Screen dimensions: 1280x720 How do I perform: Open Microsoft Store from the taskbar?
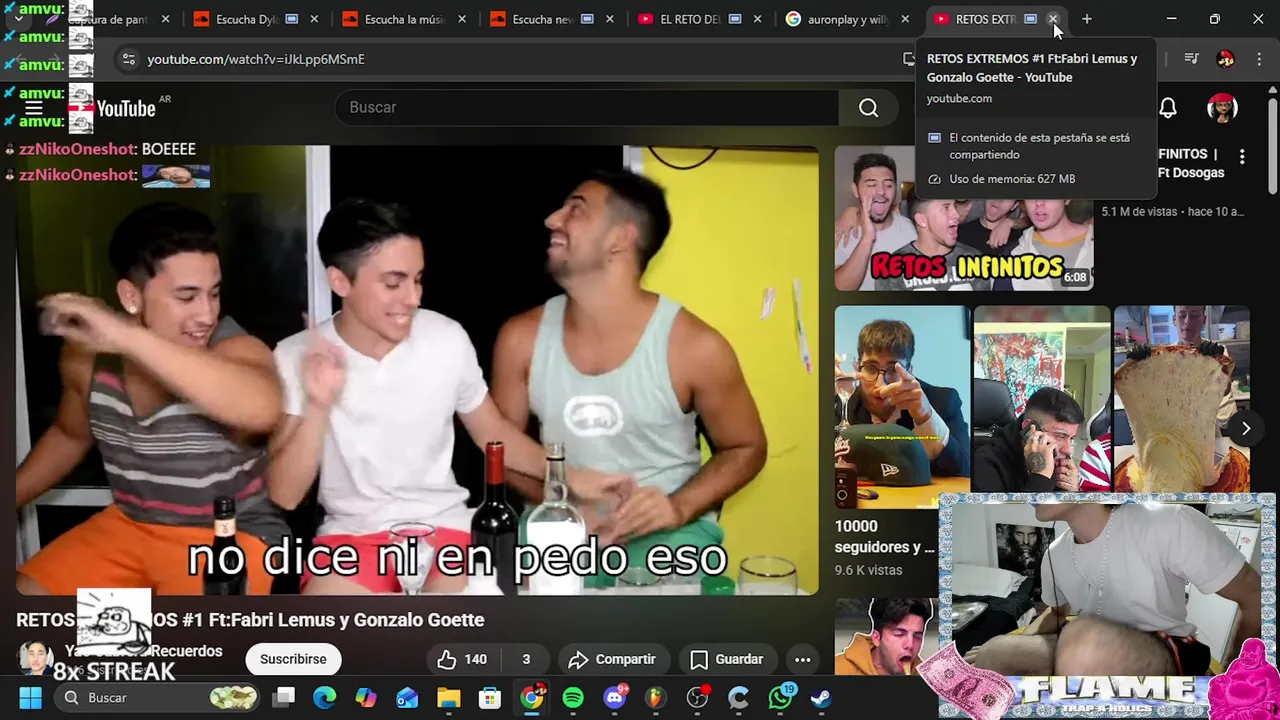(x=489, y=697)
